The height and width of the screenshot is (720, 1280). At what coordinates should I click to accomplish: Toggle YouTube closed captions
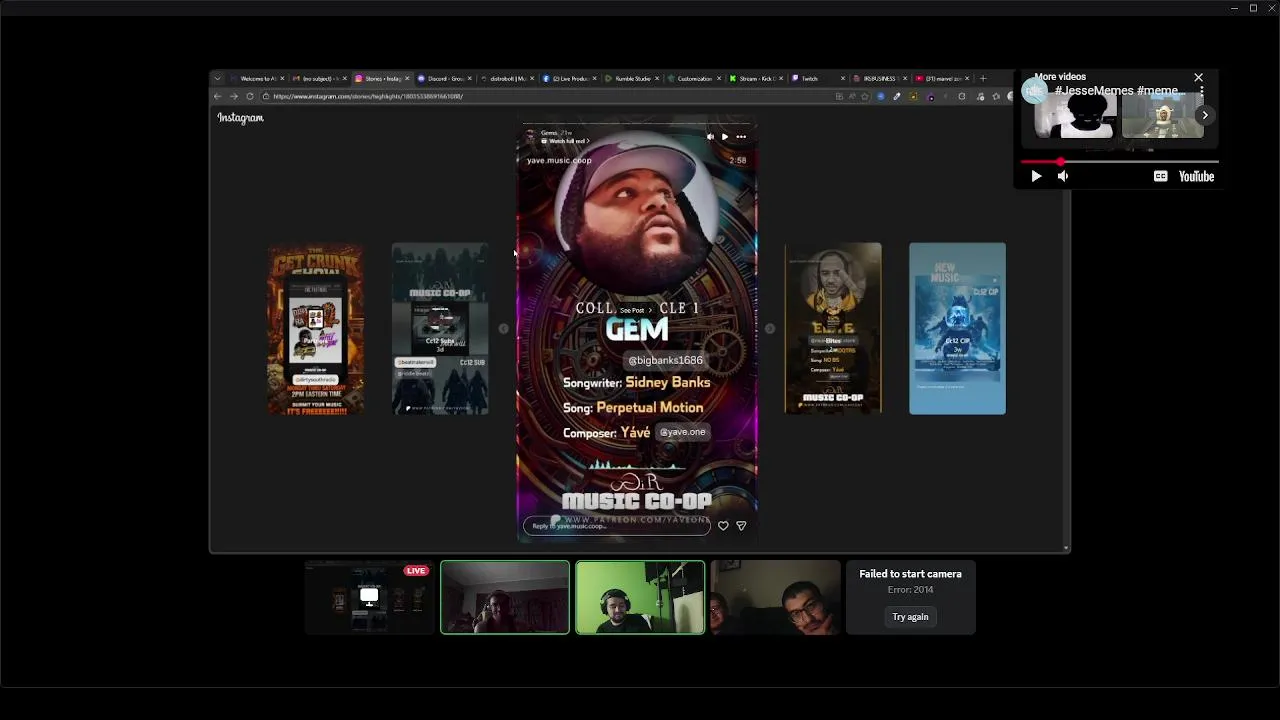[x=1160, y=176]
